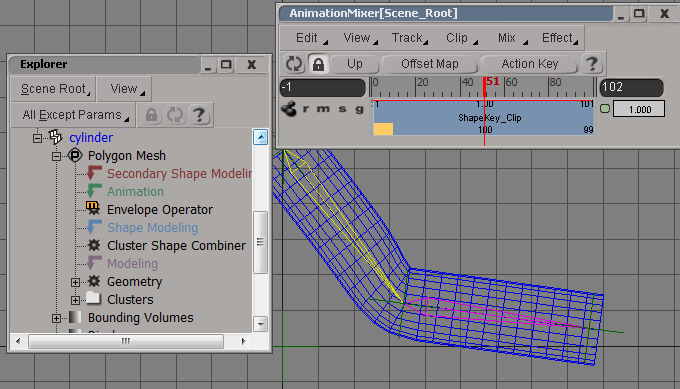Select the Cluster Shape Combiner tree item

pyautogui.click(x=176, y=245)
